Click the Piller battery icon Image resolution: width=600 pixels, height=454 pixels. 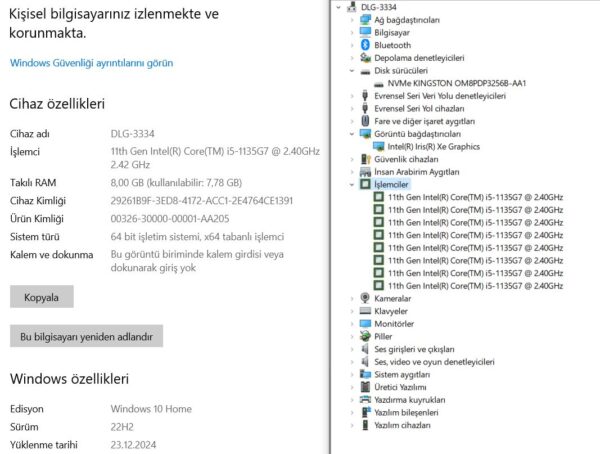pos(365,336)
